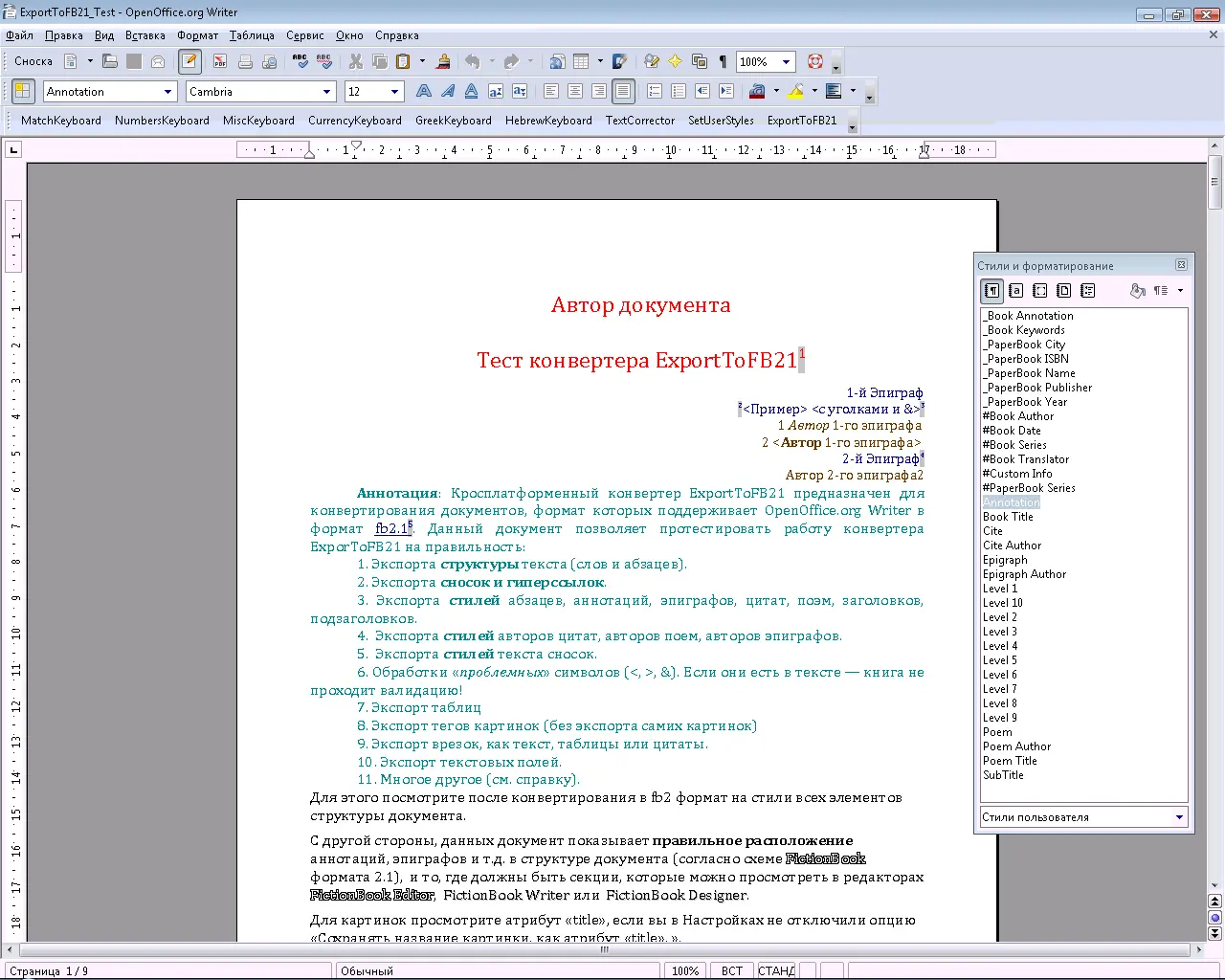The width and height of the screenshot is (1225, 980).
Task: Click the Print file icon
Action: click(245, 61)
